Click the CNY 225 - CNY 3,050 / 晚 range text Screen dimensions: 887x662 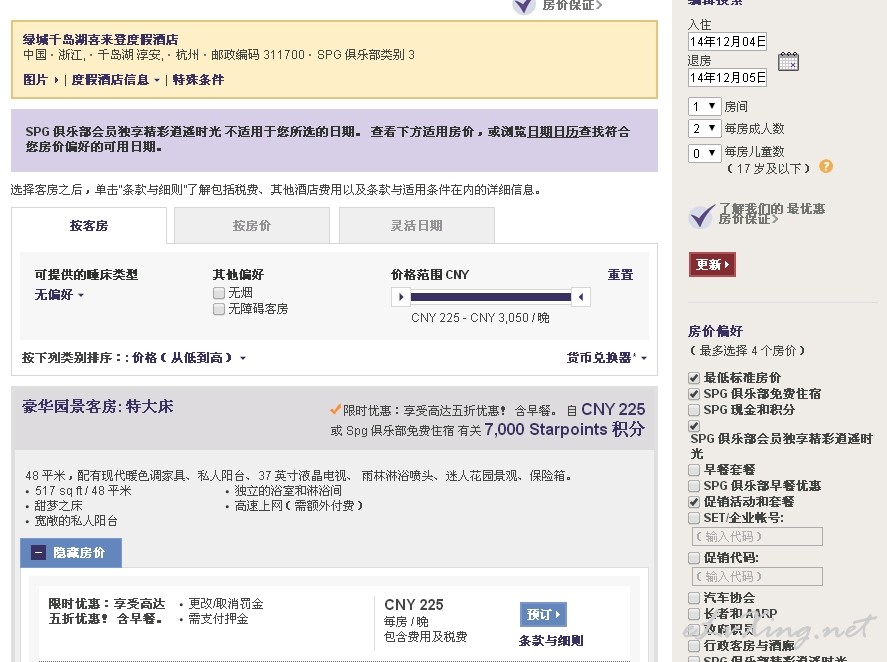point(480,318)
